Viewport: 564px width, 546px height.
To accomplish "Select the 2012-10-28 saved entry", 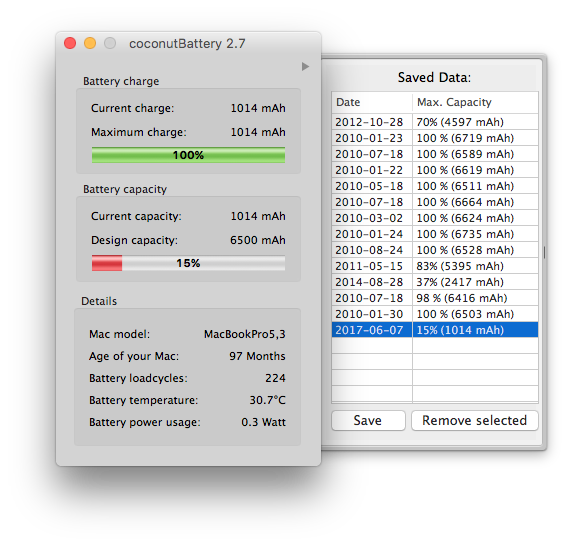I will (x=435, y=122).
